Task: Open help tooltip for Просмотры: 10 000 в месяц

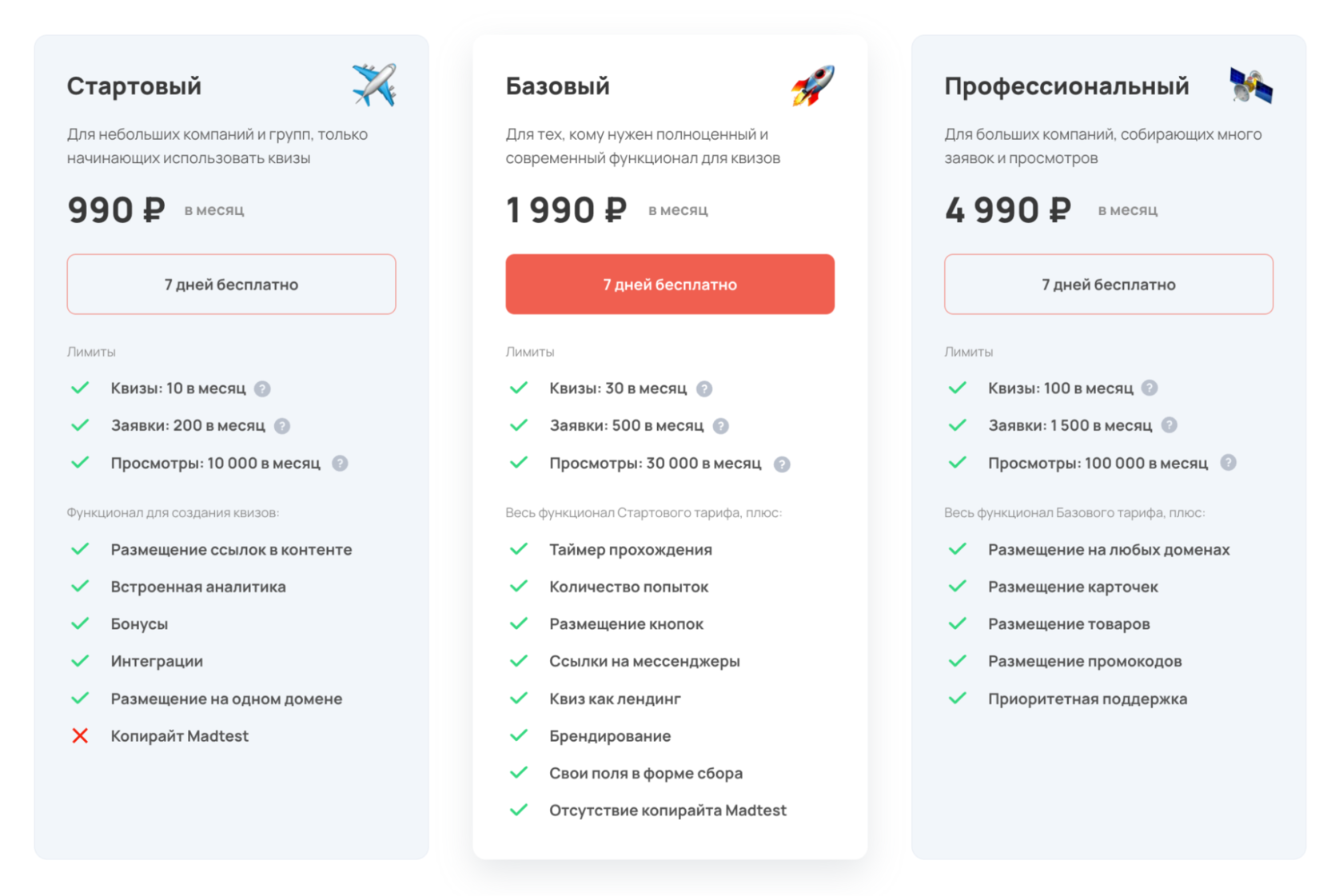Action: (x=339, y=464)
